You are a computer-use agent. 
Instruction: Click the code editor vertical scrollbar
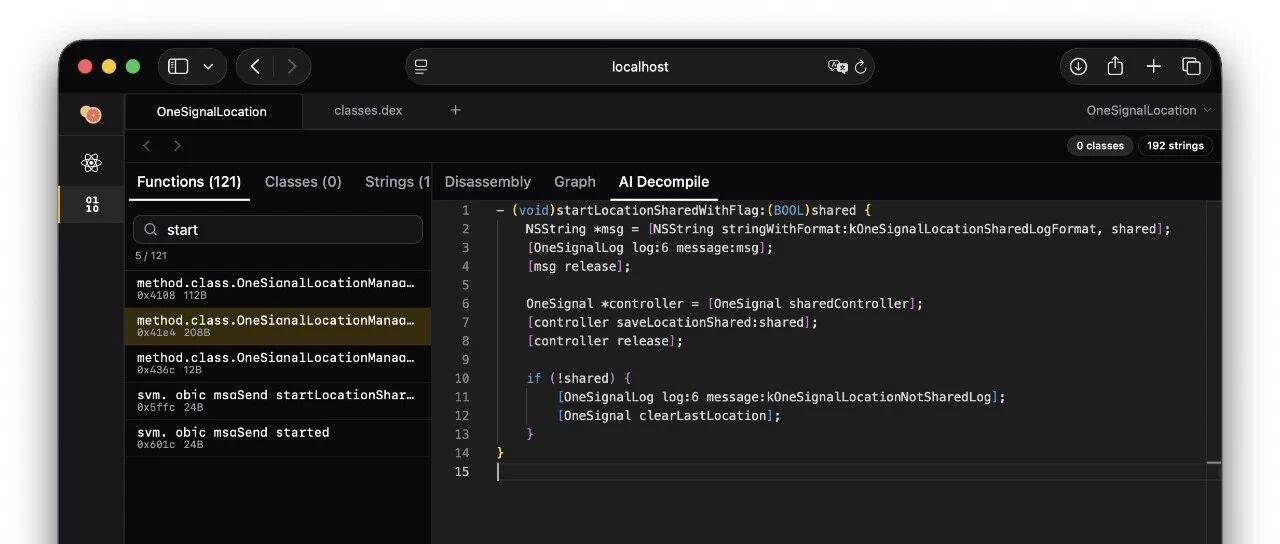click(1214, 372)
